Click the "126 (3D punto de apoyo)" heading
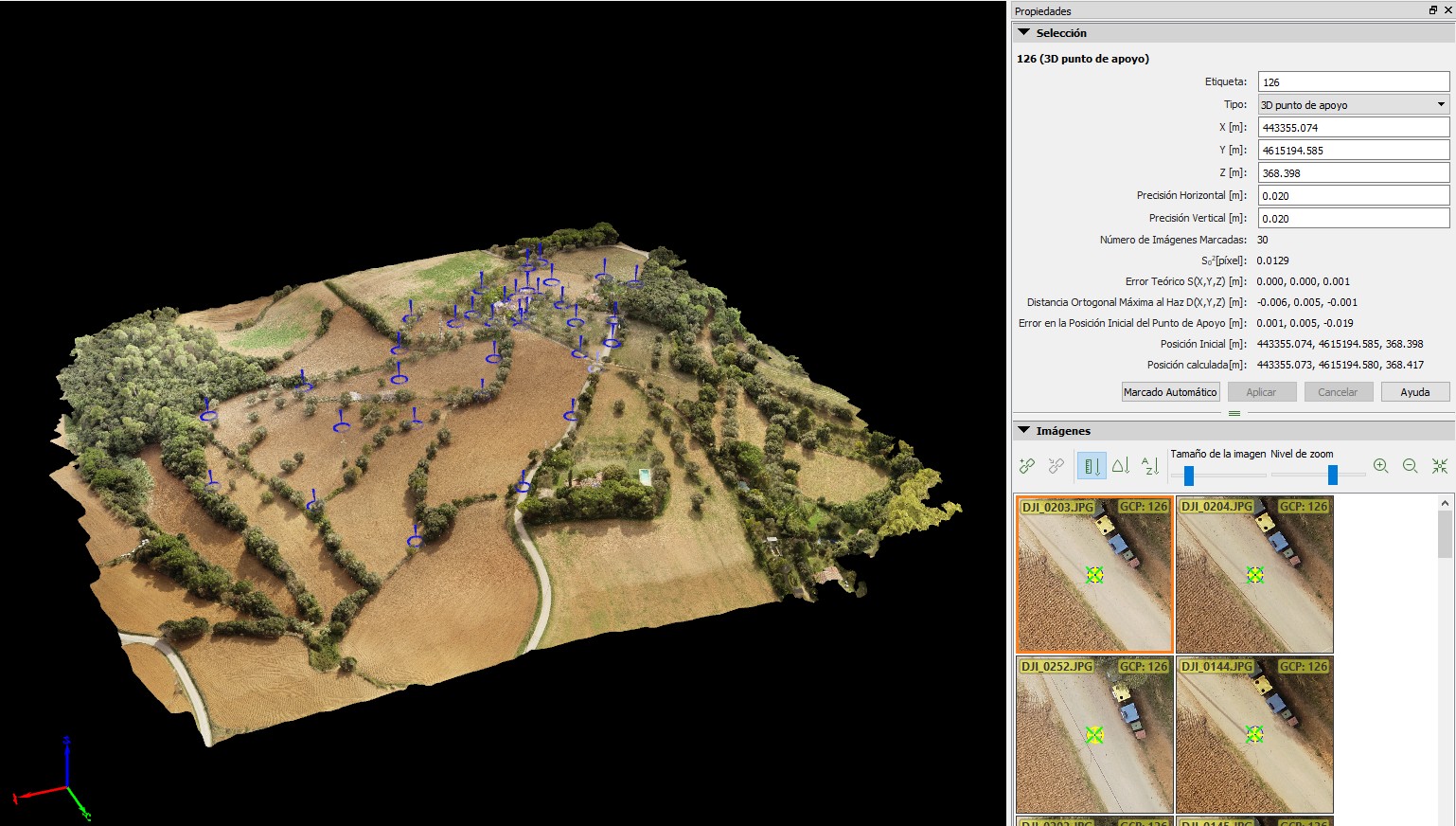The image size is (1456, 826). 1083,59
